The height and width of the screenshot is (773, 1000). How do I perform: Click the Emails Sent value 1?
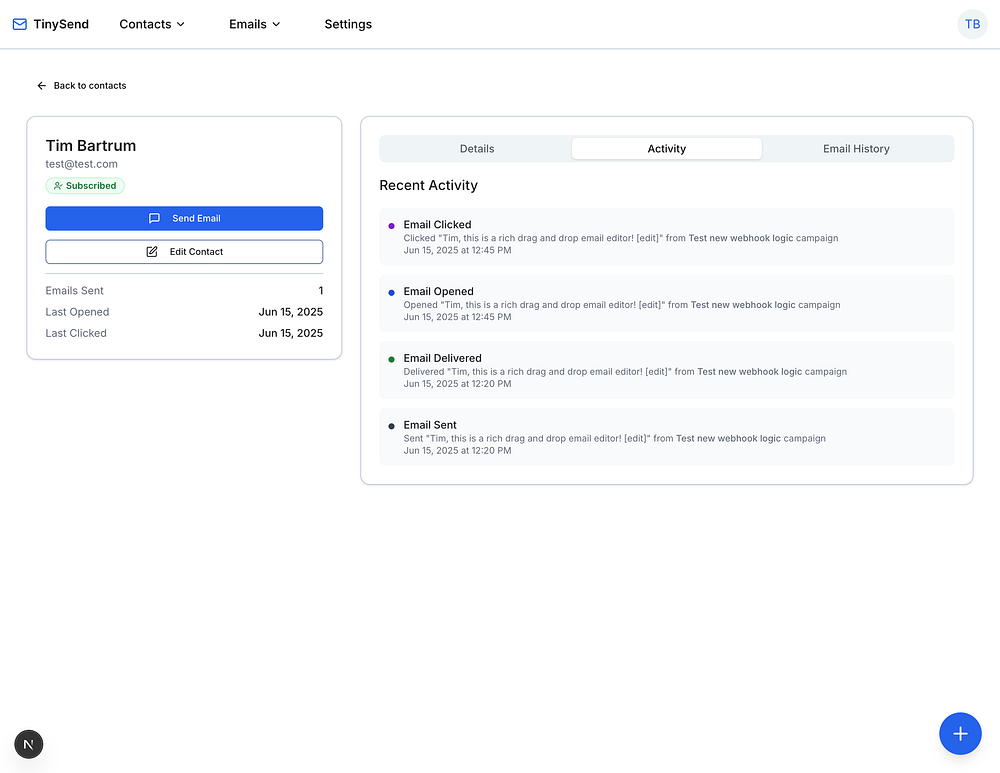[321, 290]
